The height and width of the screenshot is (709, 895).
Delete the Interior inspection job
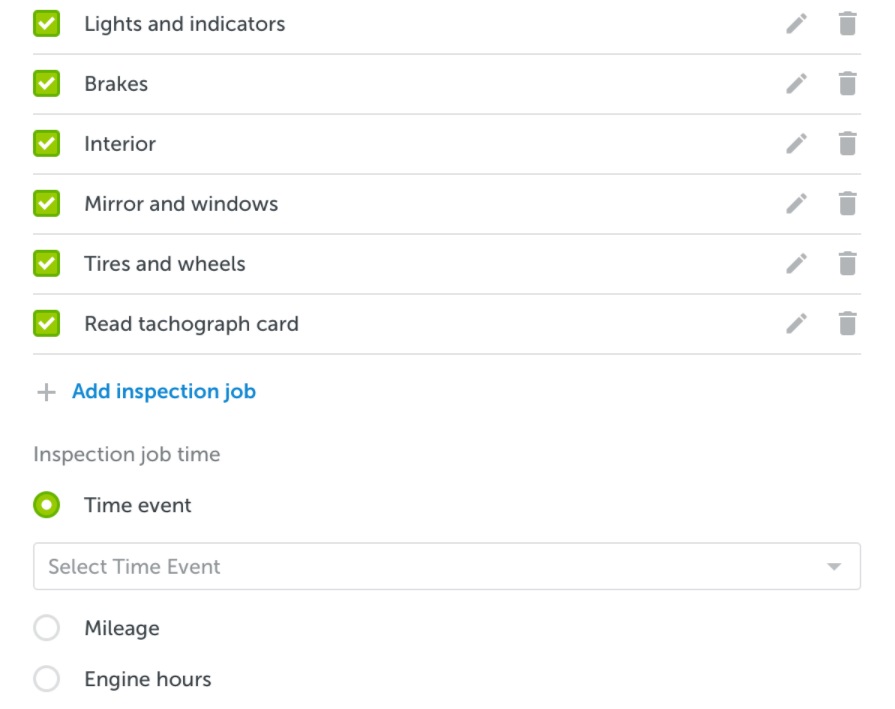pos(848,144)
